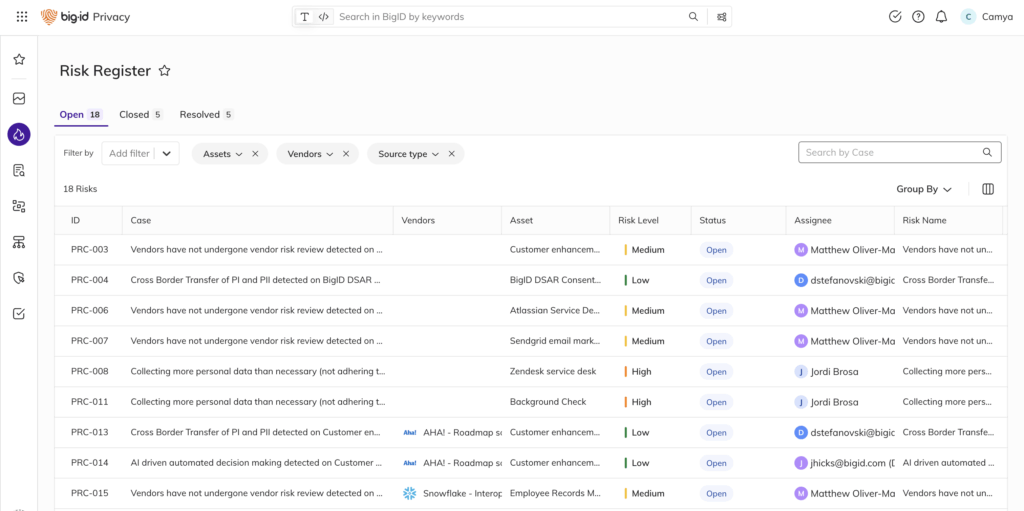Expand the Add filter dropdown
Viewport: 1024px width, 511px height.
pos(167,154)
